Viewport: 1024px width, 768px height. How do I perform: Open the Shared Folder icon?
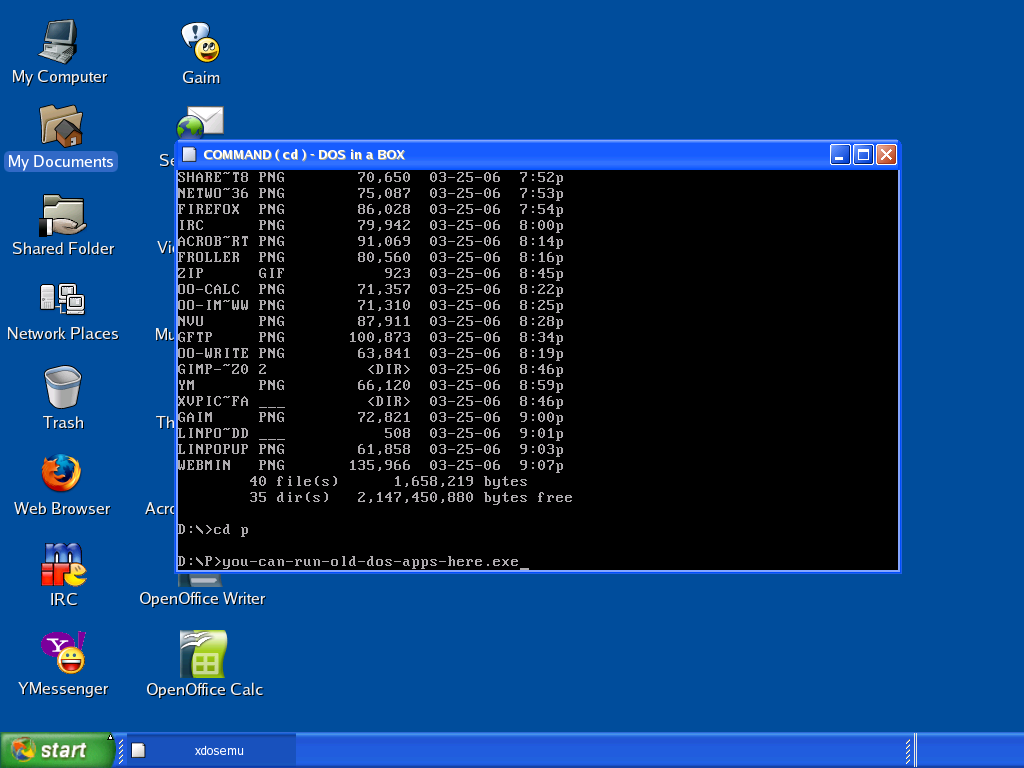tap(63, 214)
